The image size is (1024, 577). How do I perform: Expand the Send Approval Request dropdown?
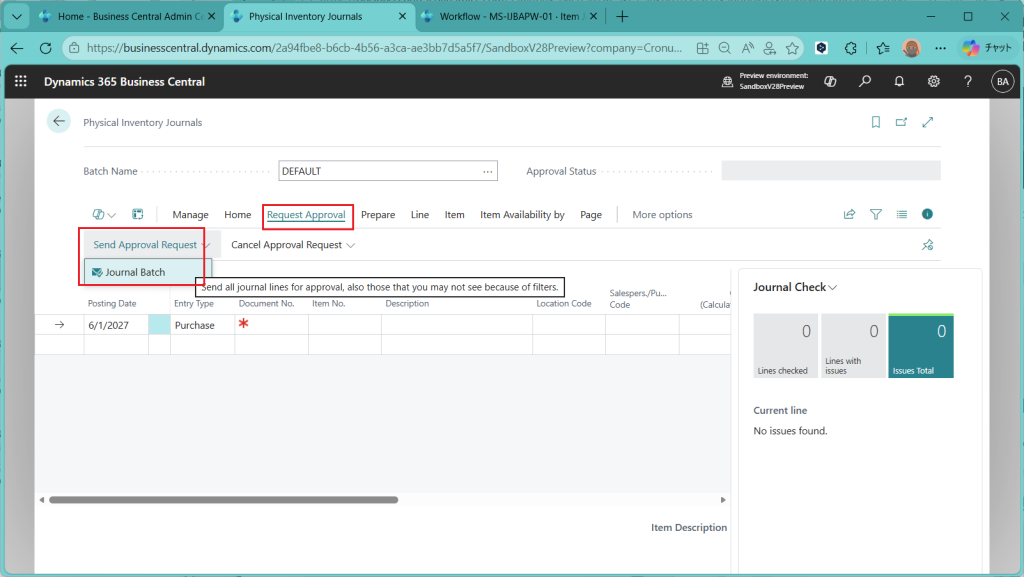coord(151,245)
